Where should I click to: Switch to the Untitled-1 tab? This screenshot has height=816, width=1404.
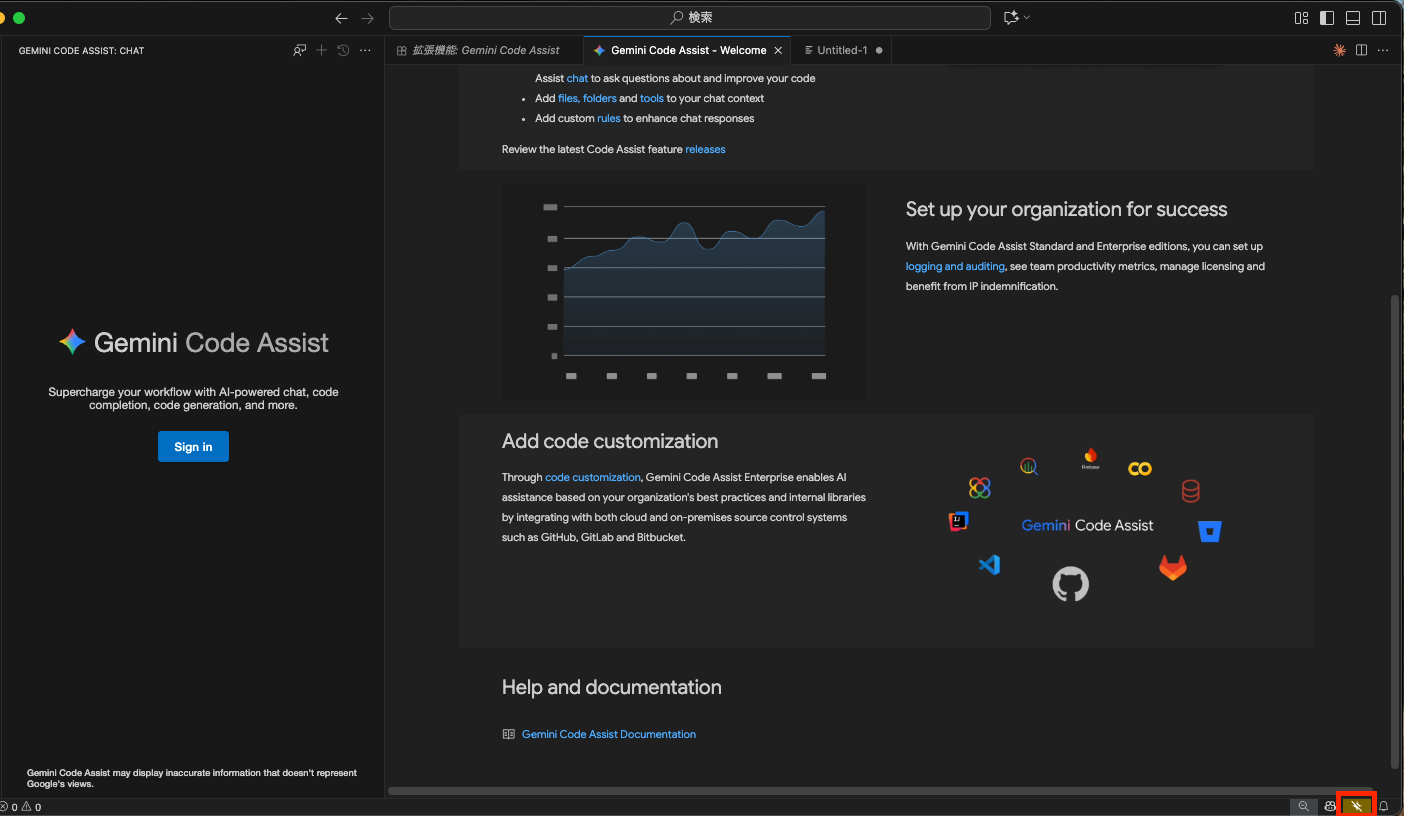tap(841, 50)
